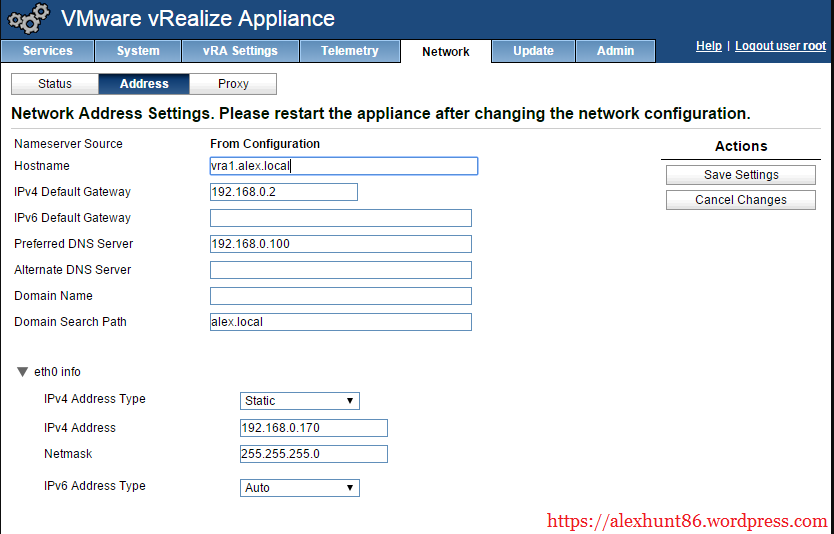Switch to the Services tab

47,51
